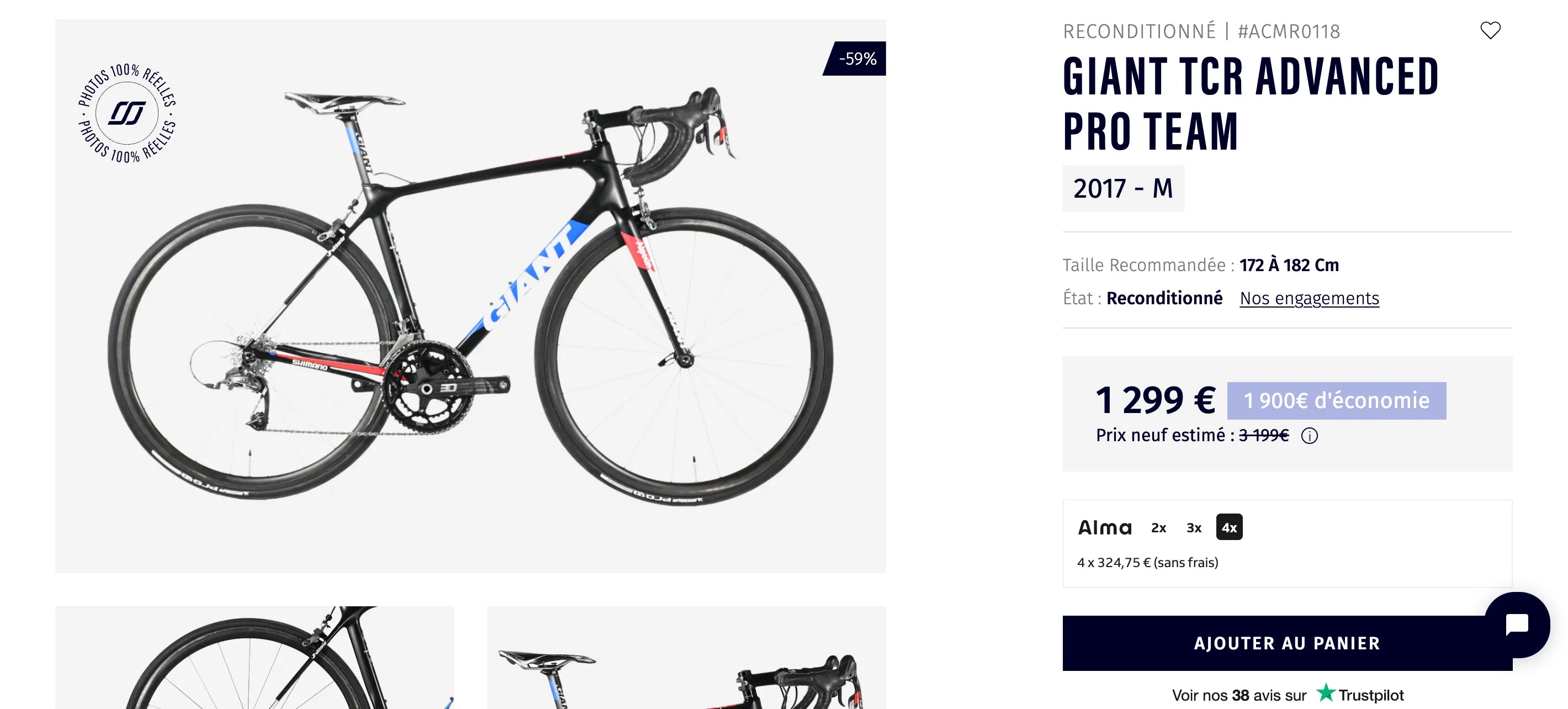1568x709 pixels.
Task: Open the chat bubble widget
Action: (1516, 625)
